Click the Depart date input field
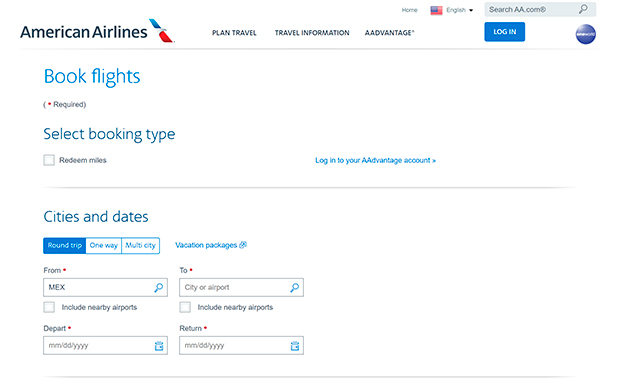The image size is (620, 380). (105, 346)
